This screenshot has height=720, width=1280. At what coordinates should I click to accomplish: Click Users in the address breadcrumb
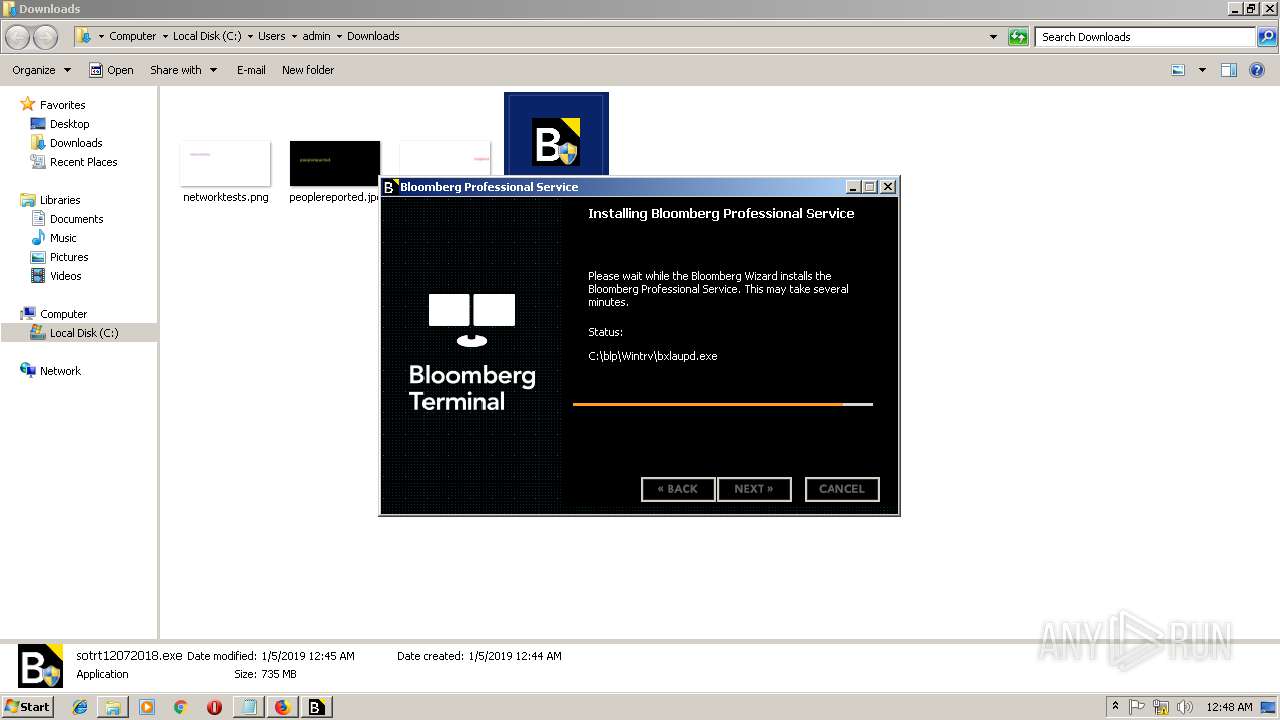click(x=271, y=36)
